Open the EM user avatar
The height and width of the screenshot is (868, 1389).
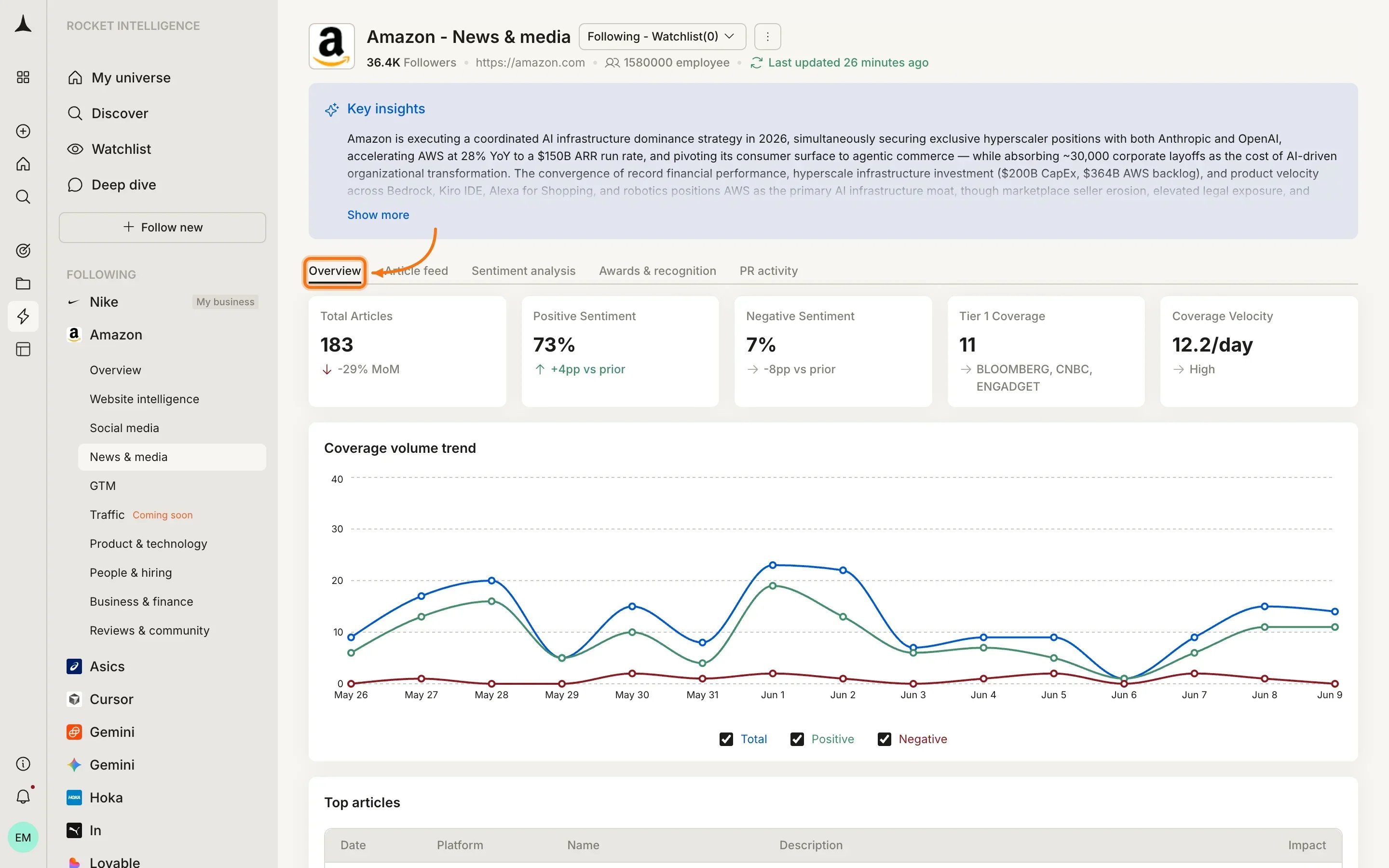(x=23, y=837)
